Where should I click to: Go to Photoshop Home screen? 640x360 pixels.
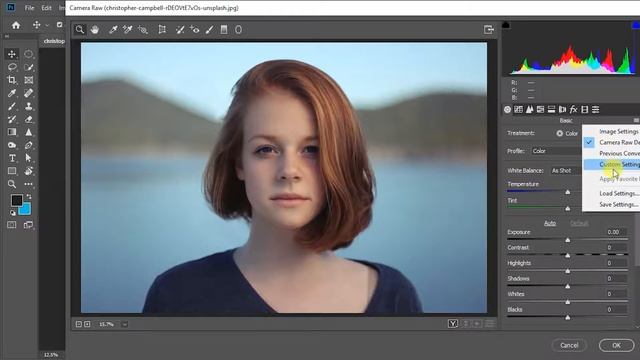16,25
